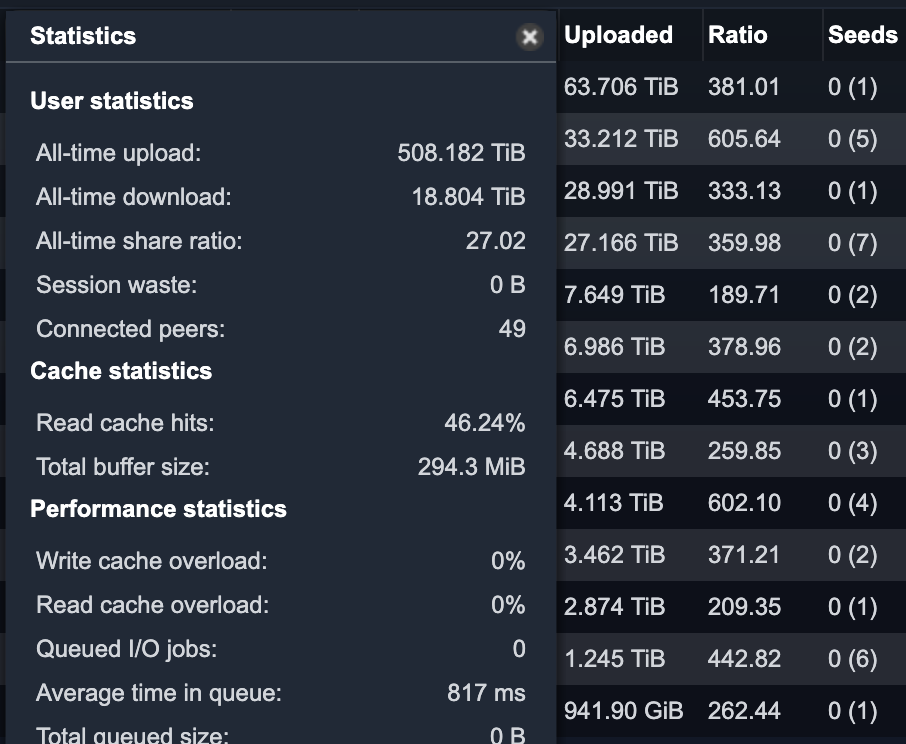Sort torrents by Seeds column
Screen dimensions: 906x744
coord(864,35)
